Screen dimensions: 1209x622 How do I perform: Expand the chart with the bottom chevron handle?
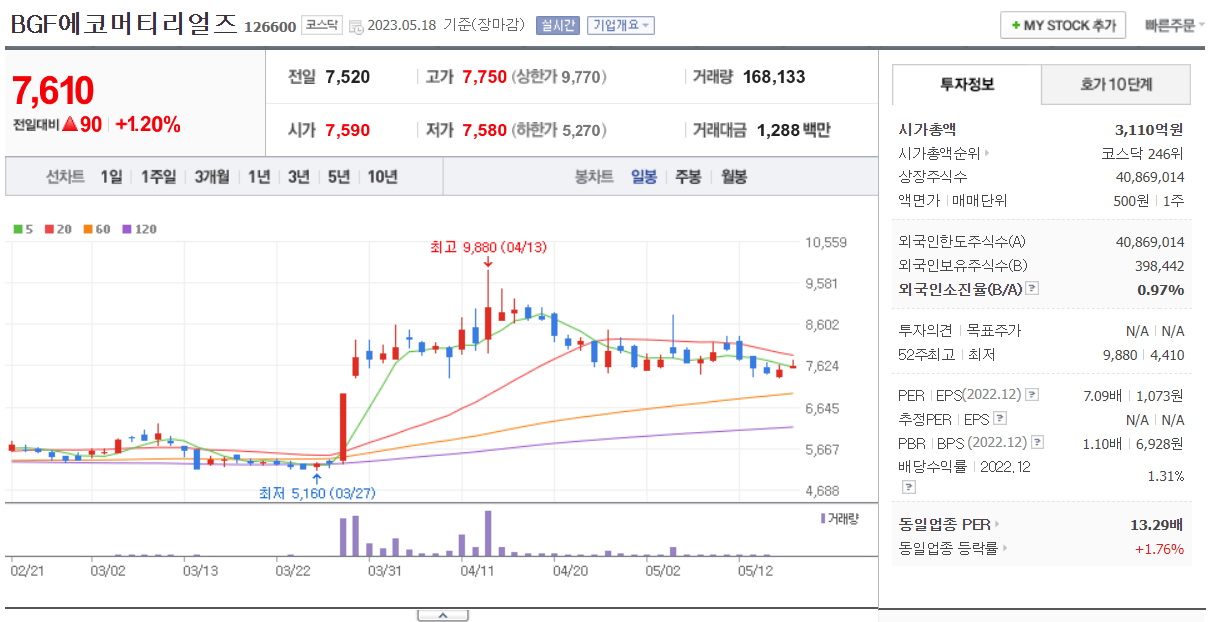point(442,615)
